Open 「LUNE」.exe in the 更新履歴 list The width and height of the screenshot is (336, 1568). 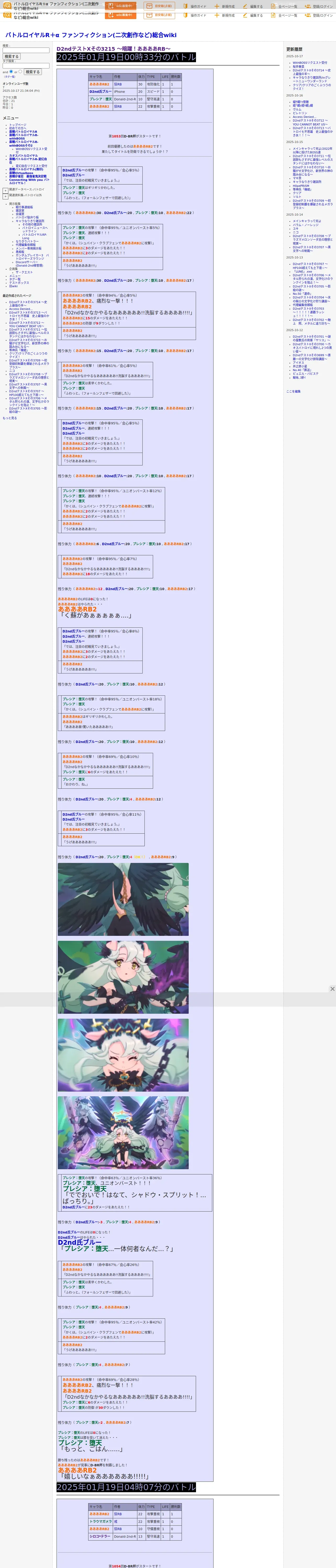303,272
